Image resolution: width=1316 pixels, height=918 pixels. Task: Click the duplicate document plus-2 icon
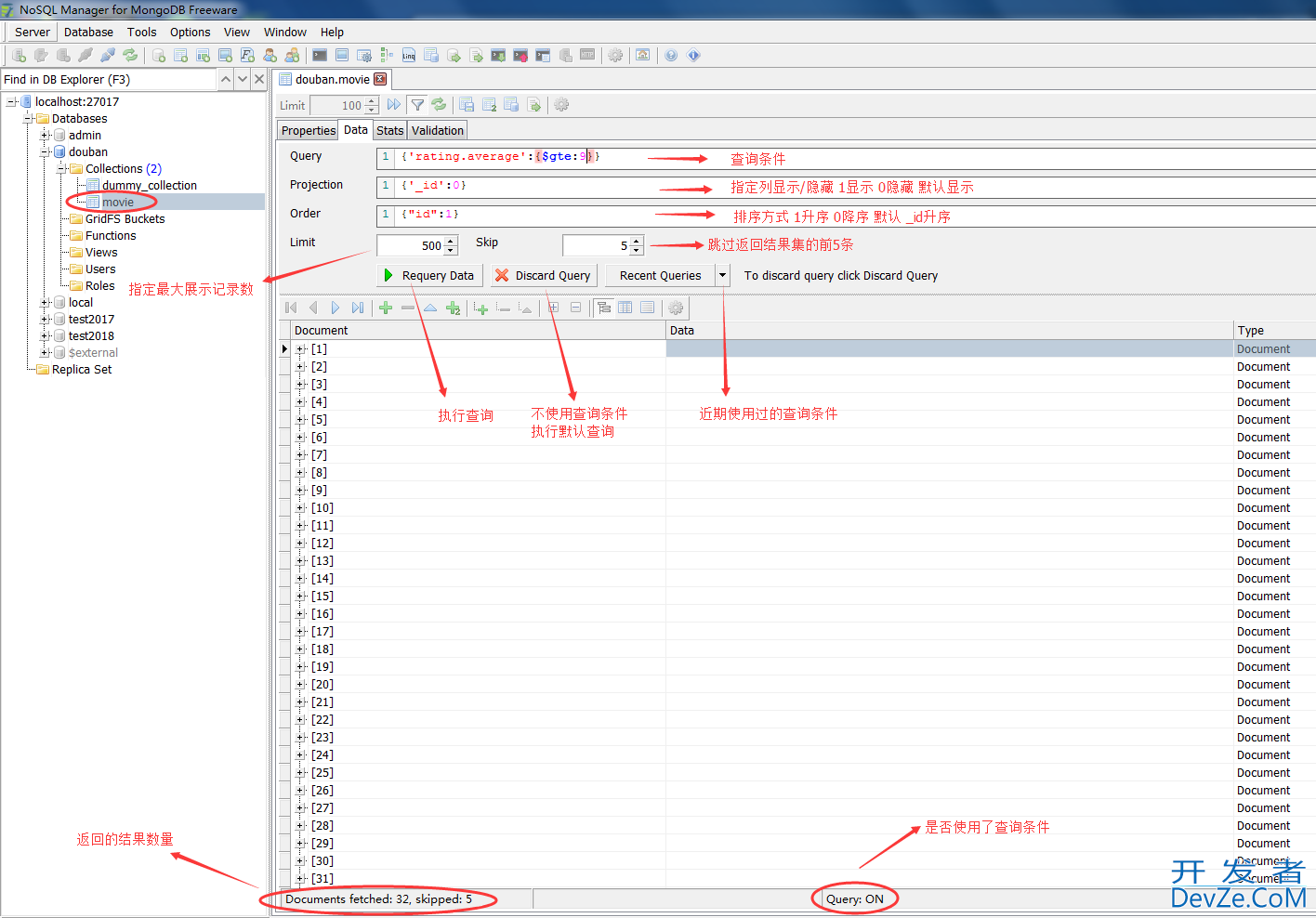pos(454,308)
